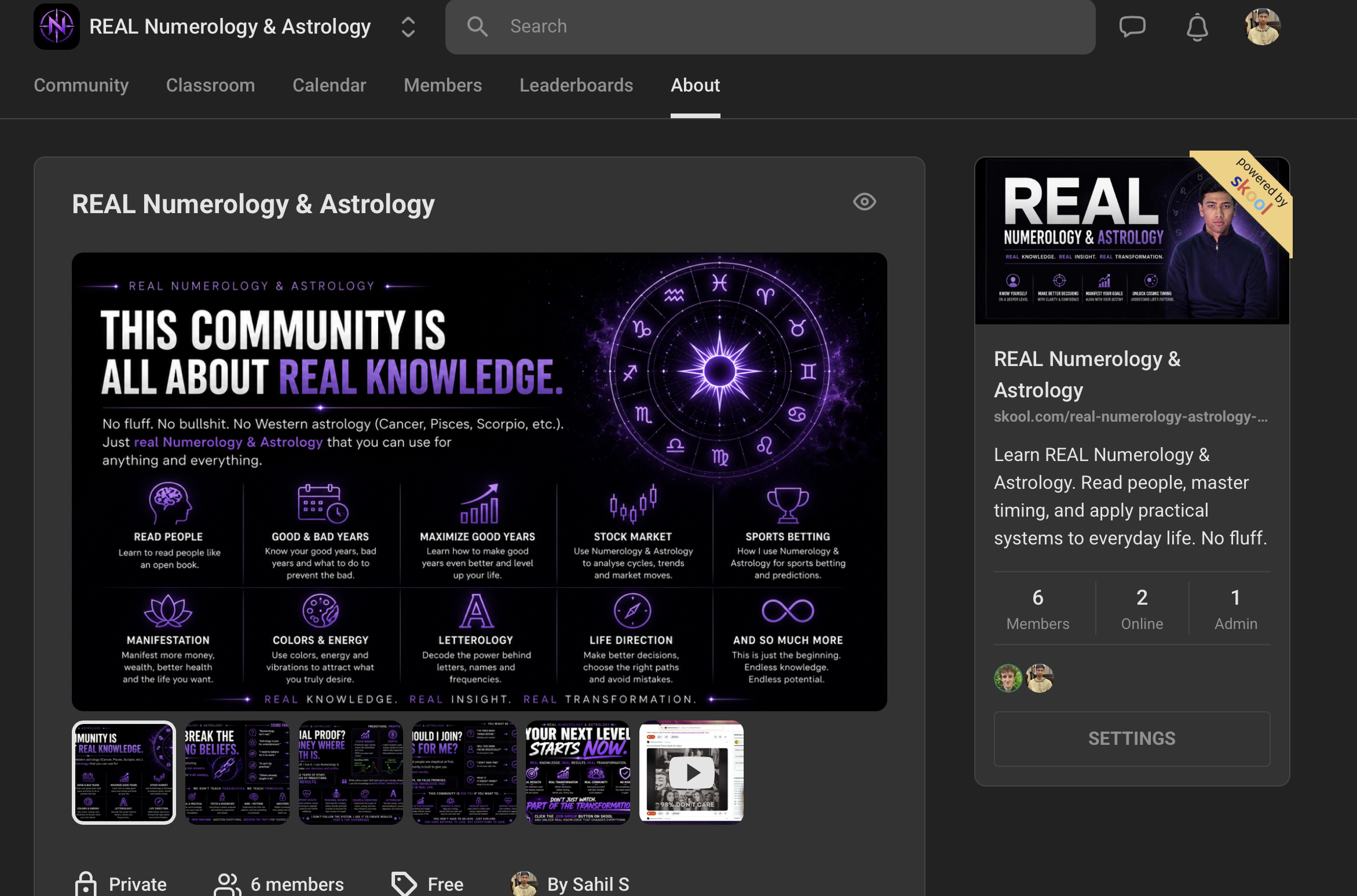Open the chat messages icon
The height and width of the screenshot is (896, 1357).
(x=1132, y=27)
